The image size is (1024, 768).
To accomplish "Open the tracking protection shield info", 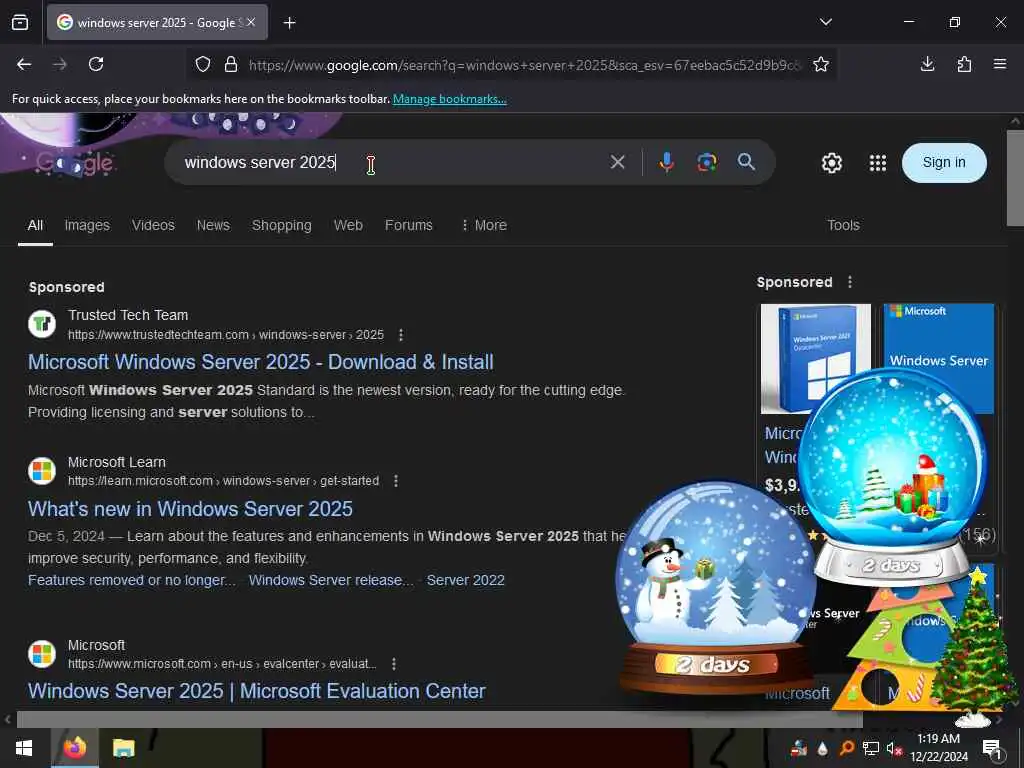I will point(203,64).
